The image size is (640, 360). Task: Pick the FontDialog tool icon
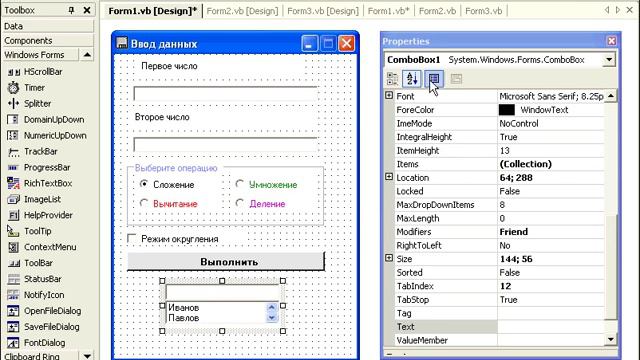[x=13, y=343]
